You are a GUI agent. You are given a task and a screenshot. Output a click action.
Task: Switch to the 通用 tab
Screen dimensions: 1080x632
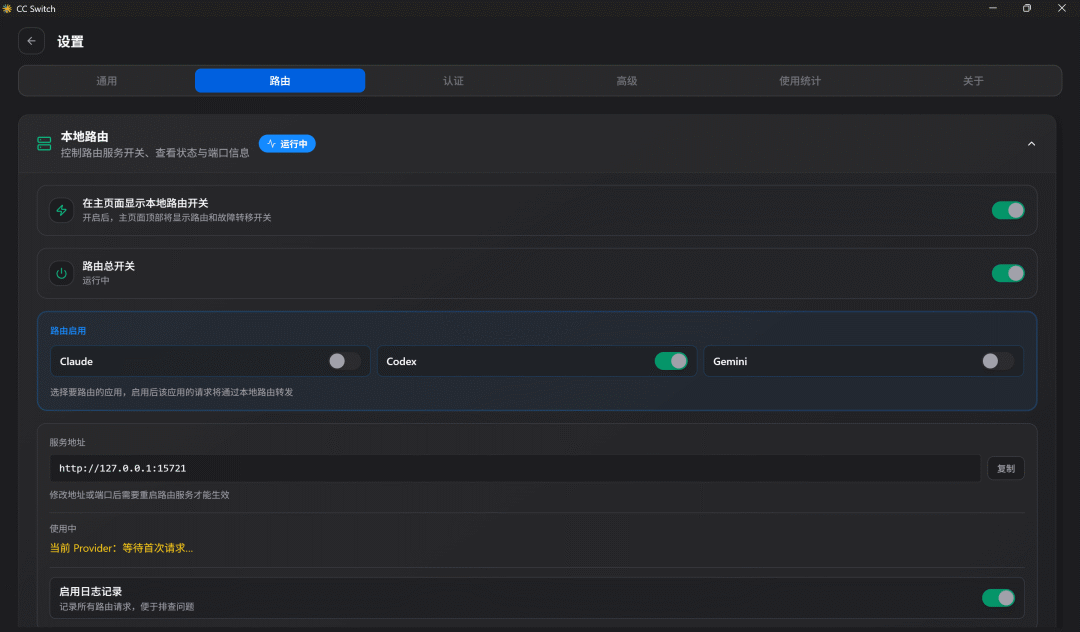(x=107, y=81)
